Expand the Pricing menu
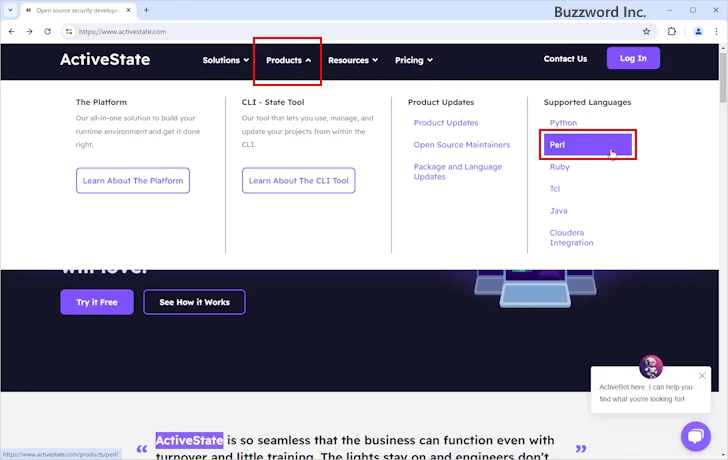Screen dimensions: 728x460 point(414,60)
